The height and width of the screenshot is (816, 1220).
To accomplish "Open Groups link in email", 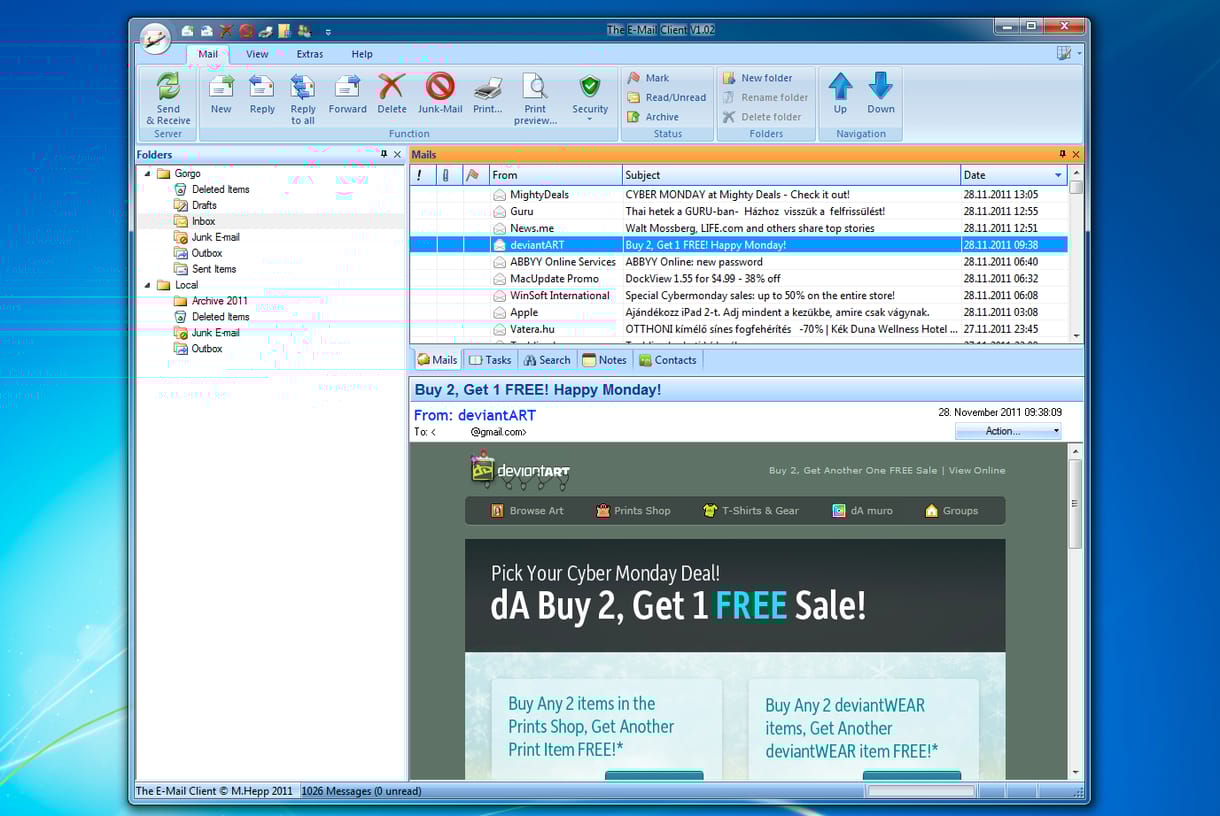I will pos(951,510).
